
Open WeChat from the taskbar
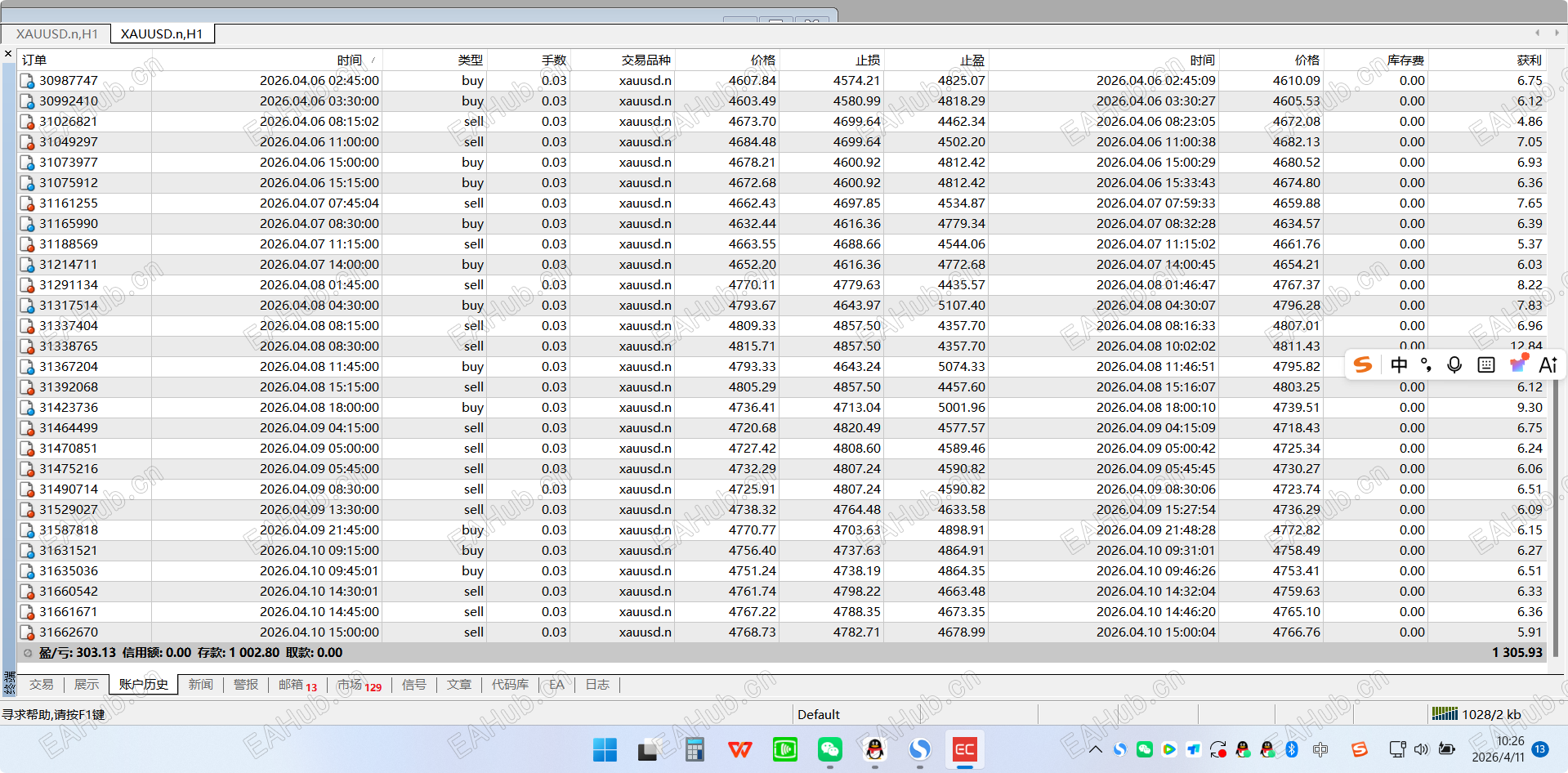pos(829,749)
